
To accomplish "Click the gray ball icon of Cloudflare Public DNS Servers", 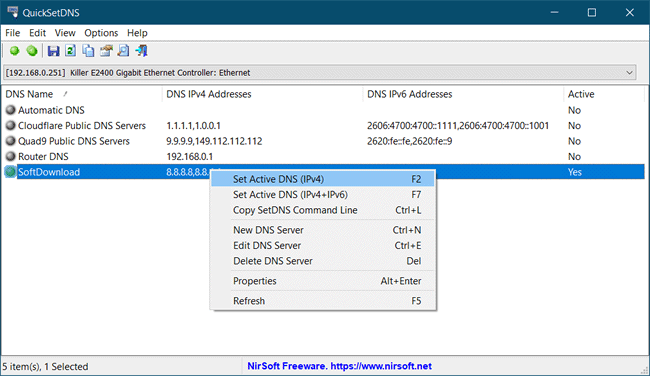I will tap(11, 125).
